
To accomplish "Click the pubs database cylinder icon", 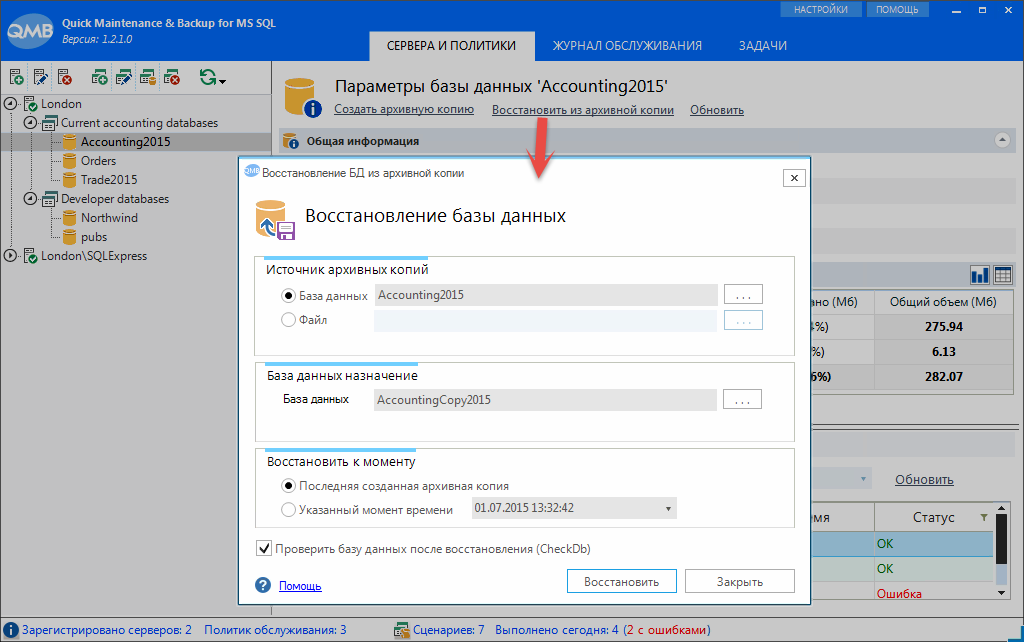I will (x=69, y=237).
